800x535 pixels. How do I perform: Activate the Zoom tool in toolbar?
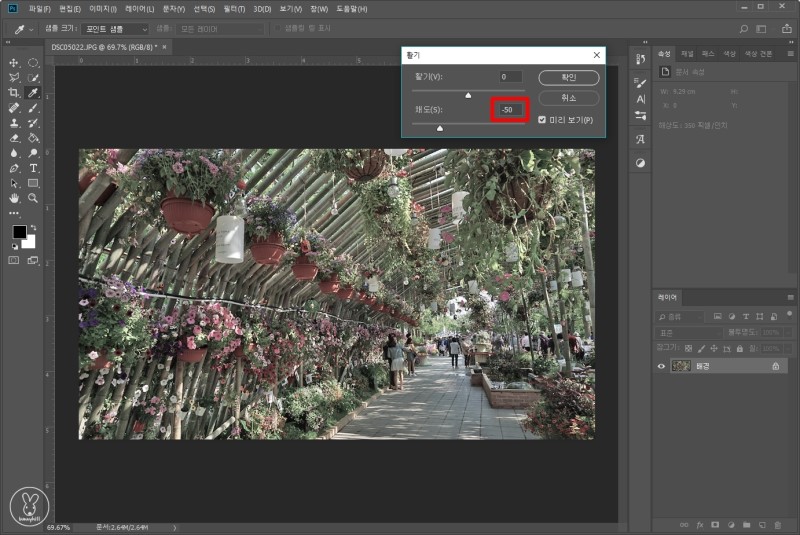pos(33,198)
